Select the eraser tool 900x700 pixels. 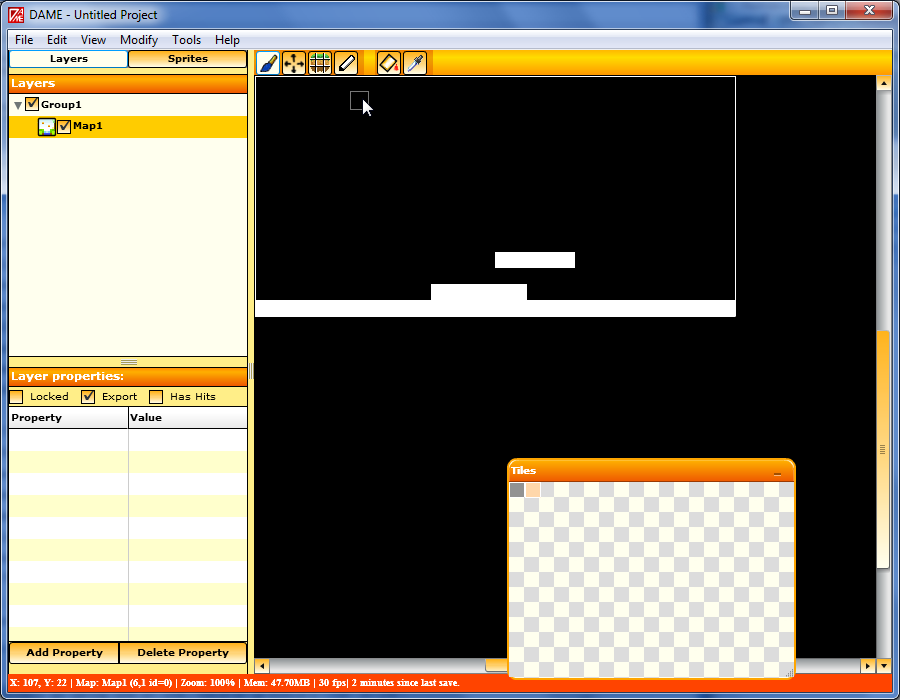(346, 63)
